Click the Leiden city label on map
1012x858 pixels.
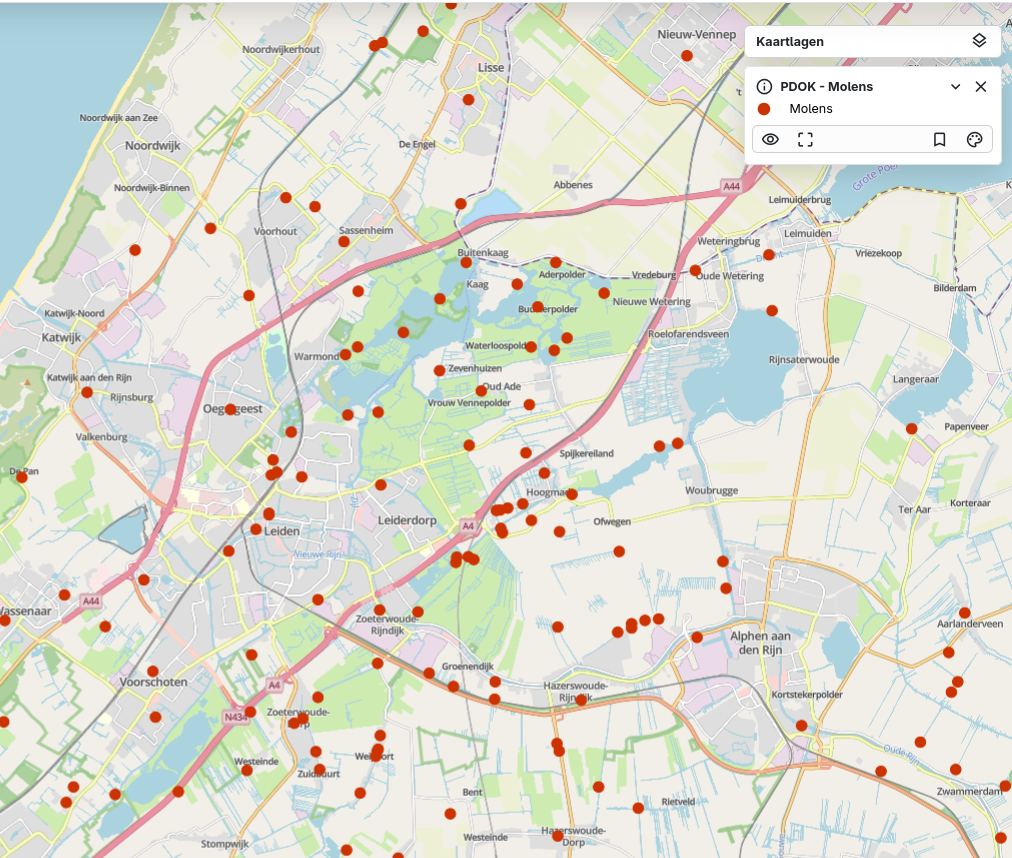[282, 531]
